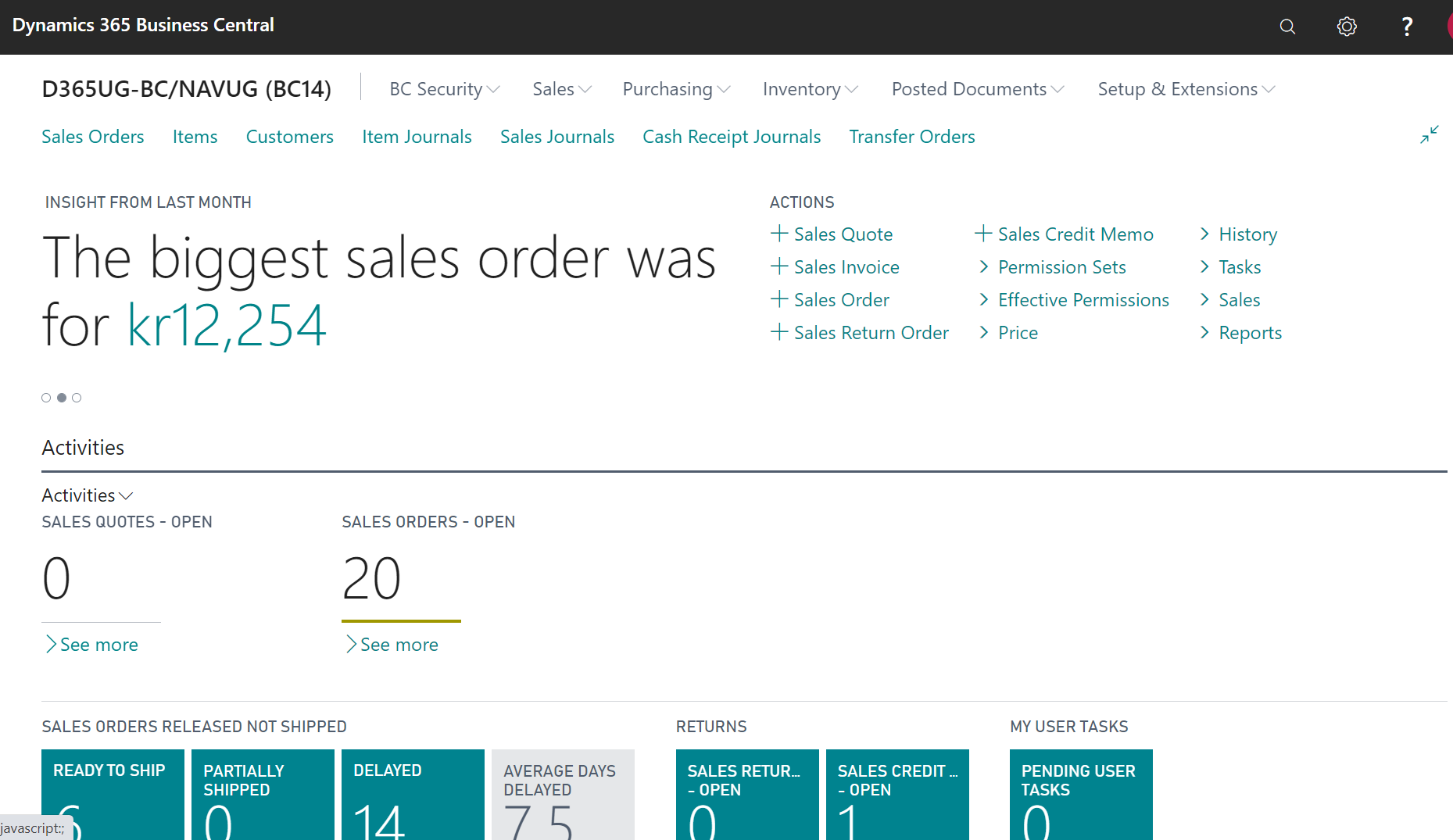Click the chevron icon beside Tasks
The height and width of the screenshot is (840, 1453).
1204,266
